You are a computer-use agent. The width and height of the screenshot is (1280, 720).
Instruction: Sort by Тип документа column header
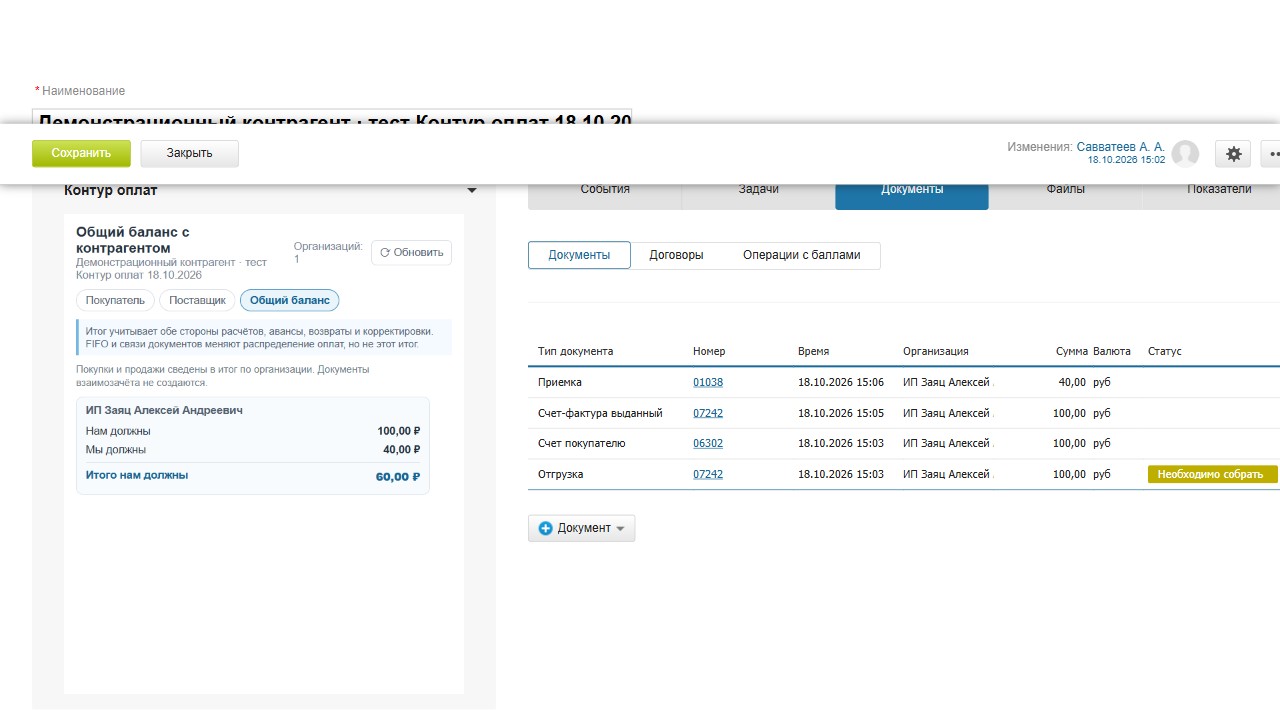point(575,352)
